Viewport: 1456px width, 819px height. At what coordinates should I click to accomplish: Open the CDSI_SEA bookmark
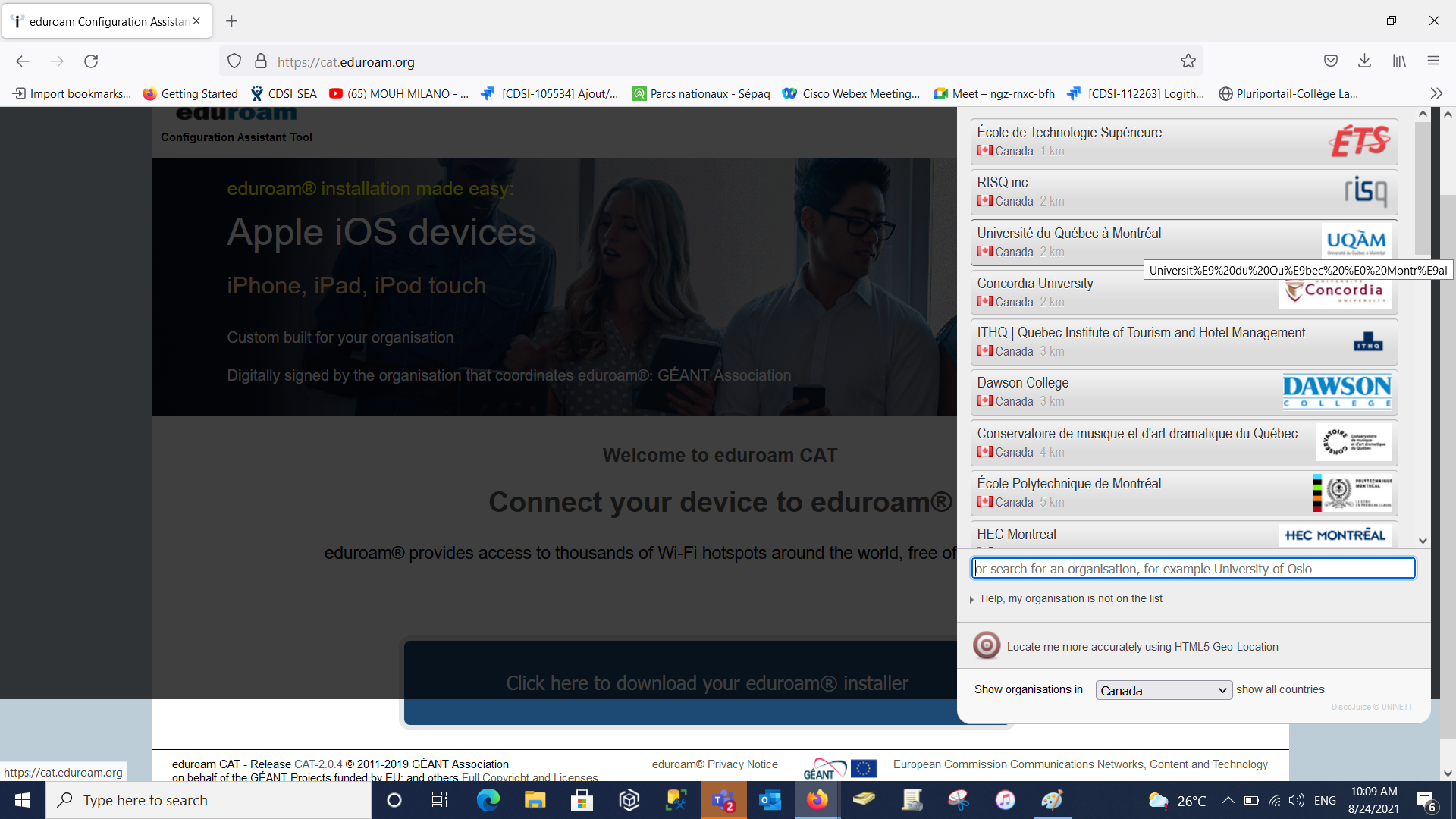pos(284,93)
